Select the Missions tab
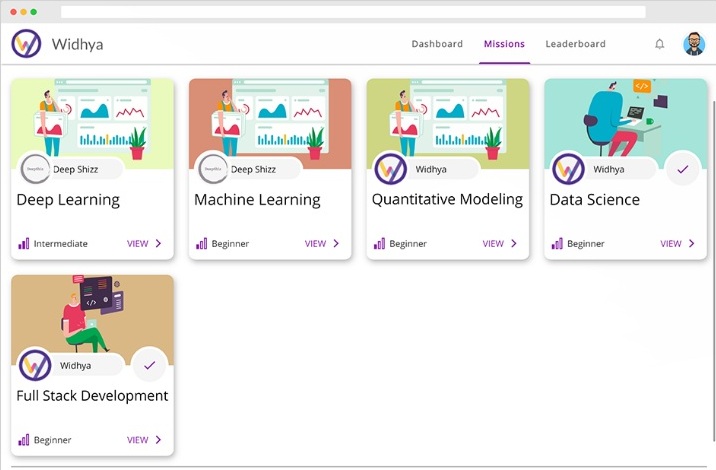 click(x=504, y=44)
